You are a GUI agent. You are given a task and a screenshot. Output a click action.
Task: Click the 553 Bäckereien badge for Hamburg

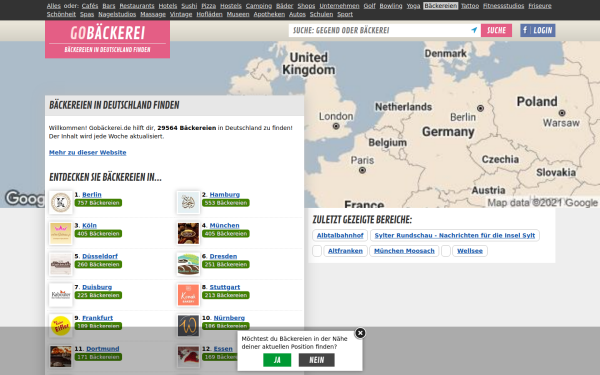pos(226,203)
